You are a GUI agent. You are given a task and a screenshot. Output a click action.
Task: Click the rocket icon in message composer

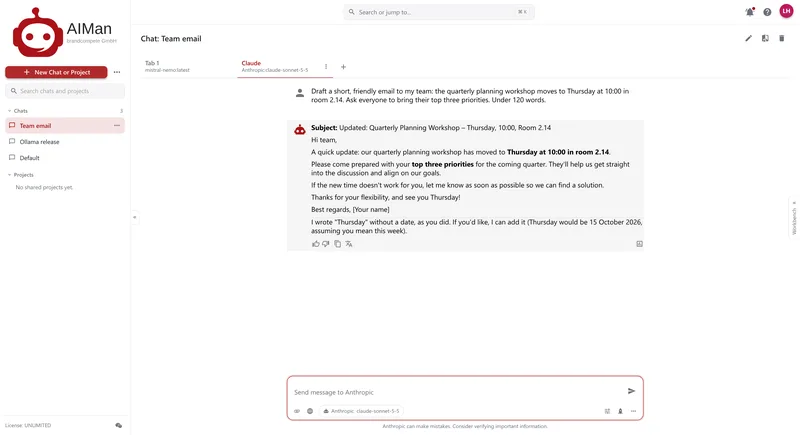point(620,411)
